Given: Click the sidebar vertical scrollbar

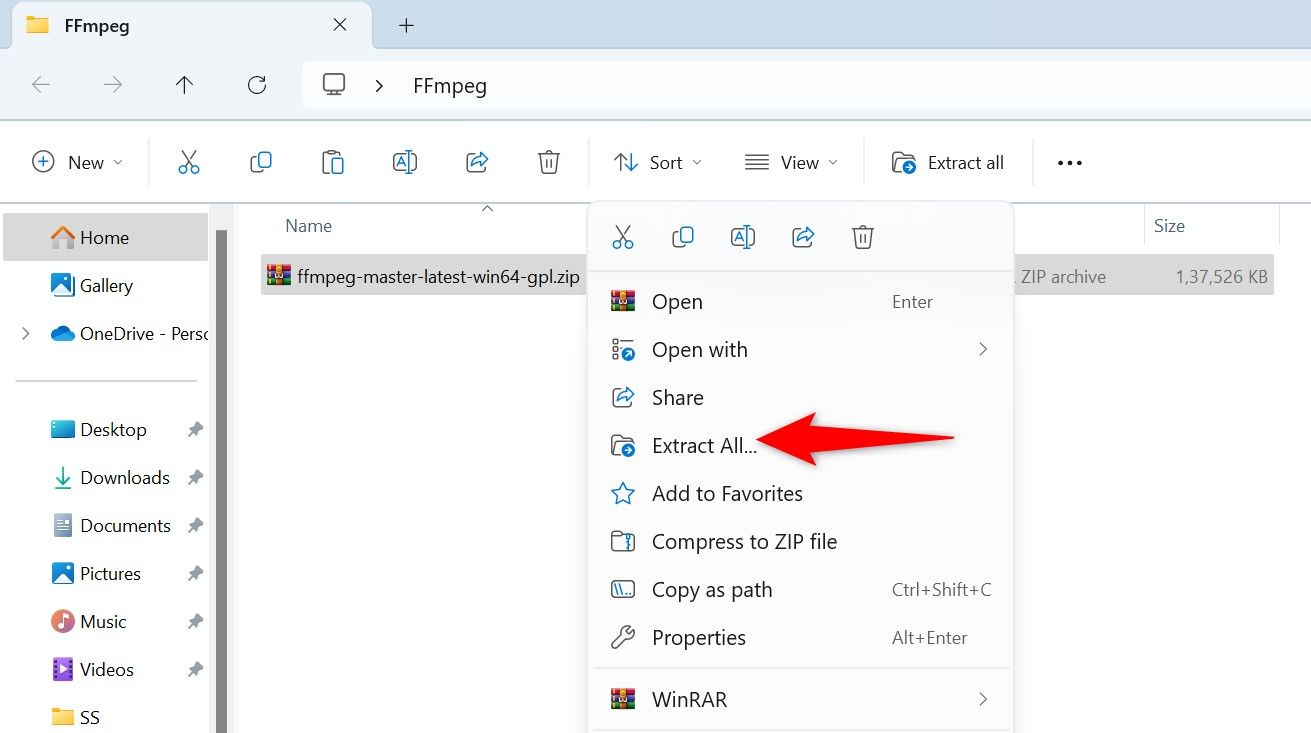Looking at the screenshot, I should coord(222,480).
